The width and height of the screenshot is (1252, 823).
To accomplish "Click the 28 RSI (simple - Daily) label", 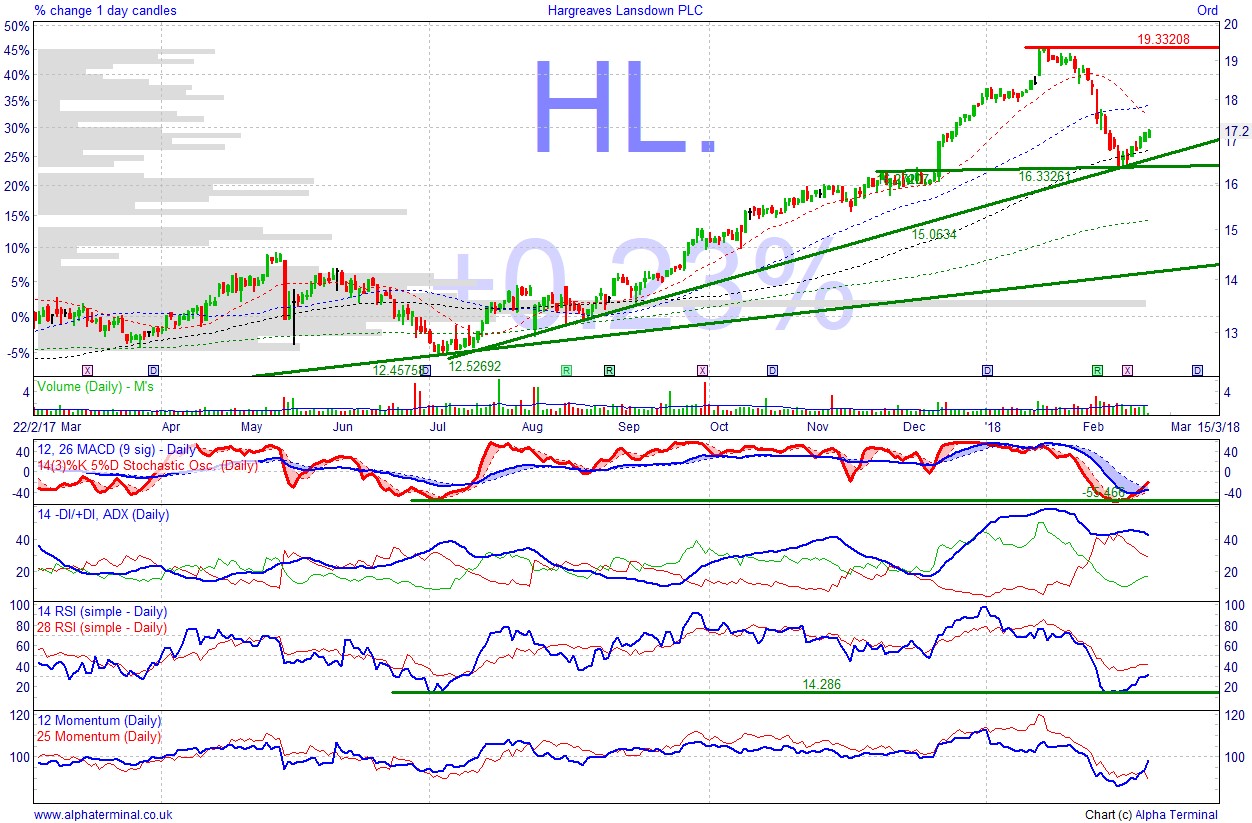I will (101, 627).
